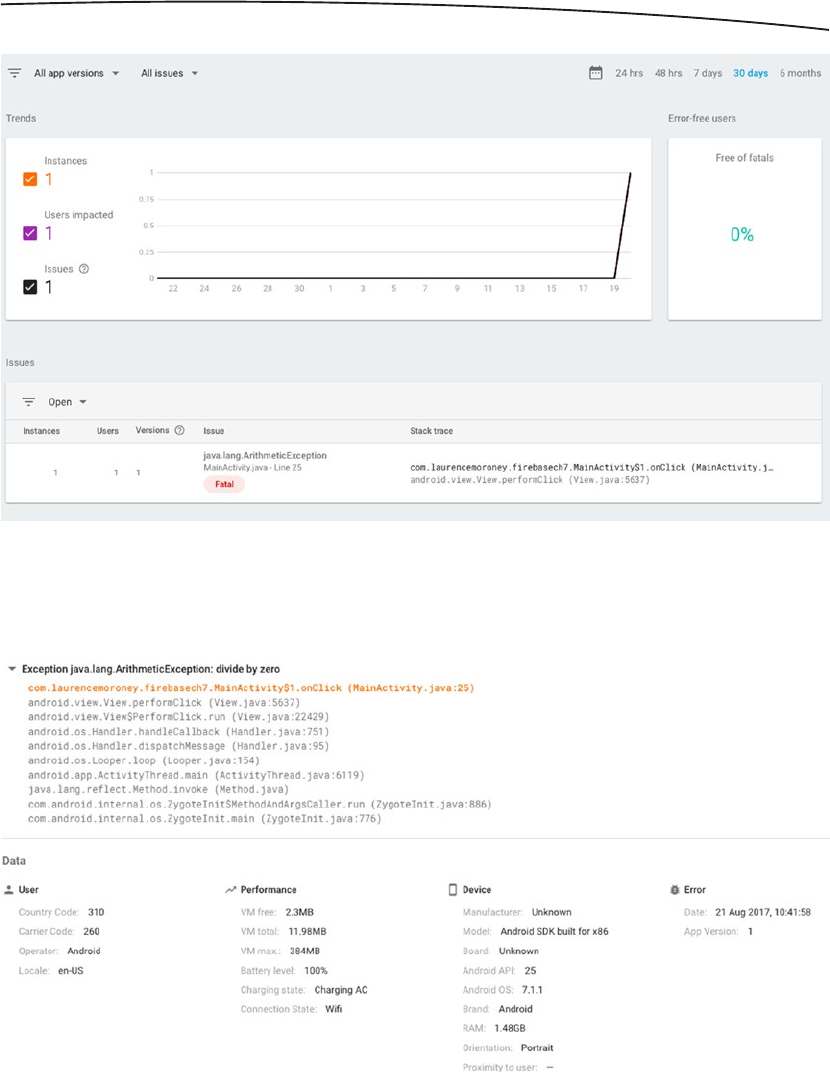Click the filter icon in the Issues table
The image size is (830, 1072).
tap(29, 402)
